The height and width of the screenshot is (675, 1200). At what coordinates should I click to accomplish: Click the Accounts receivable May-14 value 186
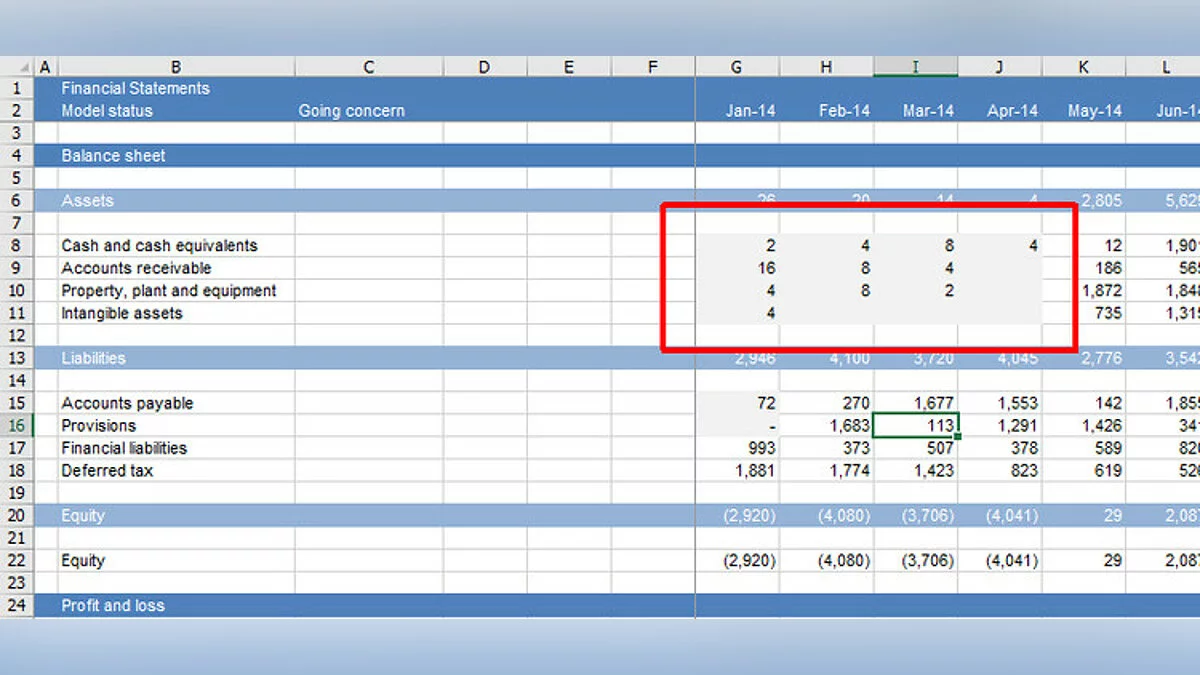coord(1084,268)
